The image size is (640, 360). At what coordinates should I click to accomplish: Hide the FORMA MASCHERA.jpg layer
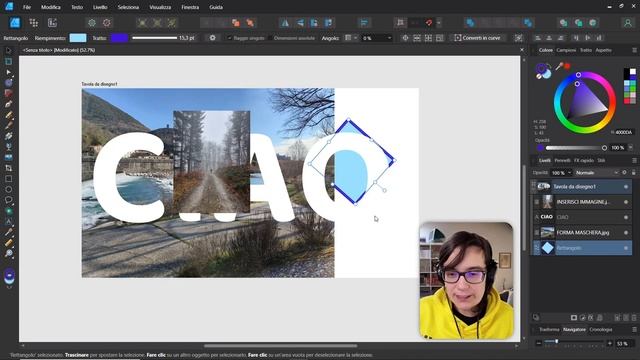[626, 233]
